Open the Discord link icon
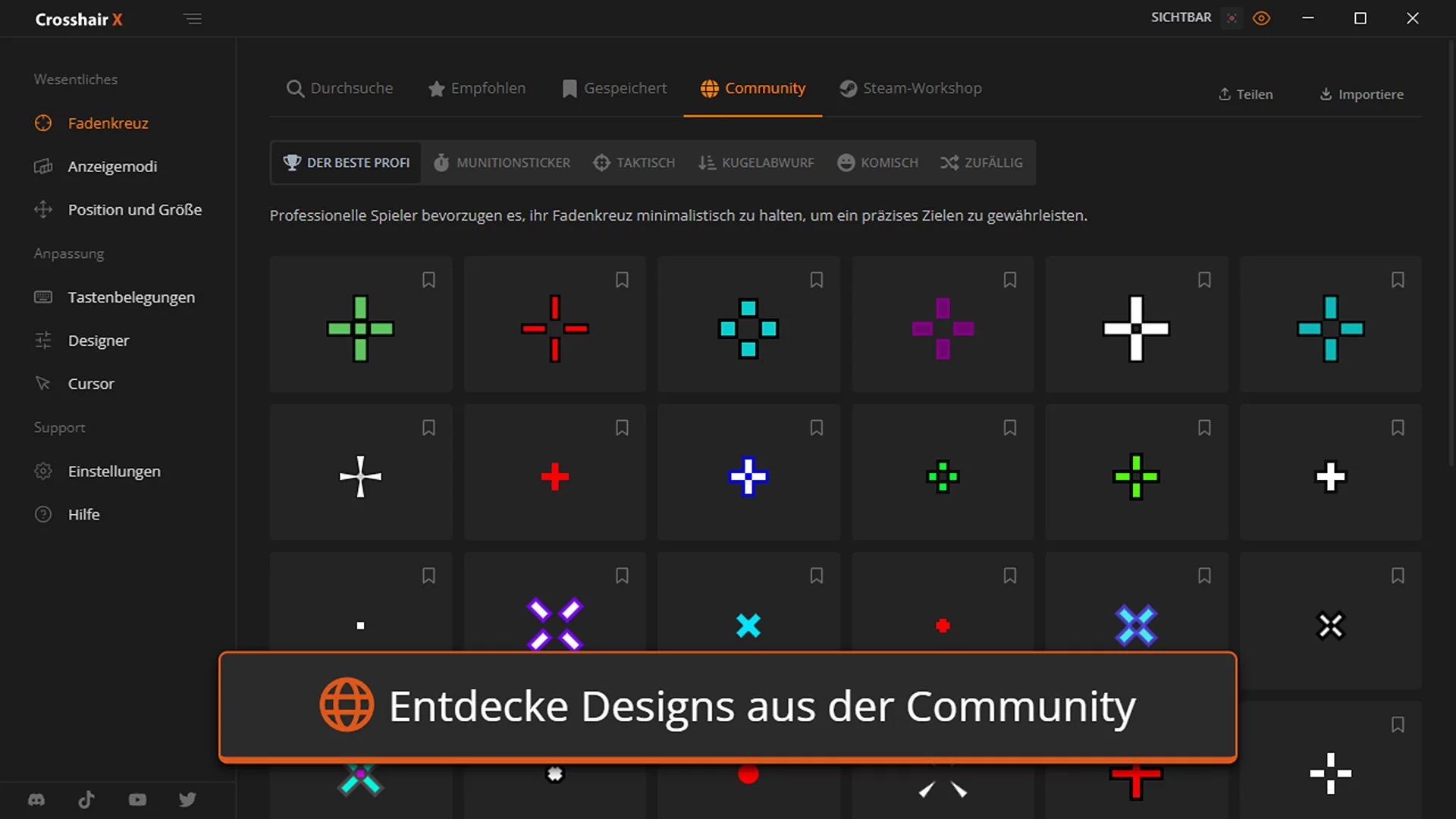This screenshot has width=1456, height=819. (36, 799)
